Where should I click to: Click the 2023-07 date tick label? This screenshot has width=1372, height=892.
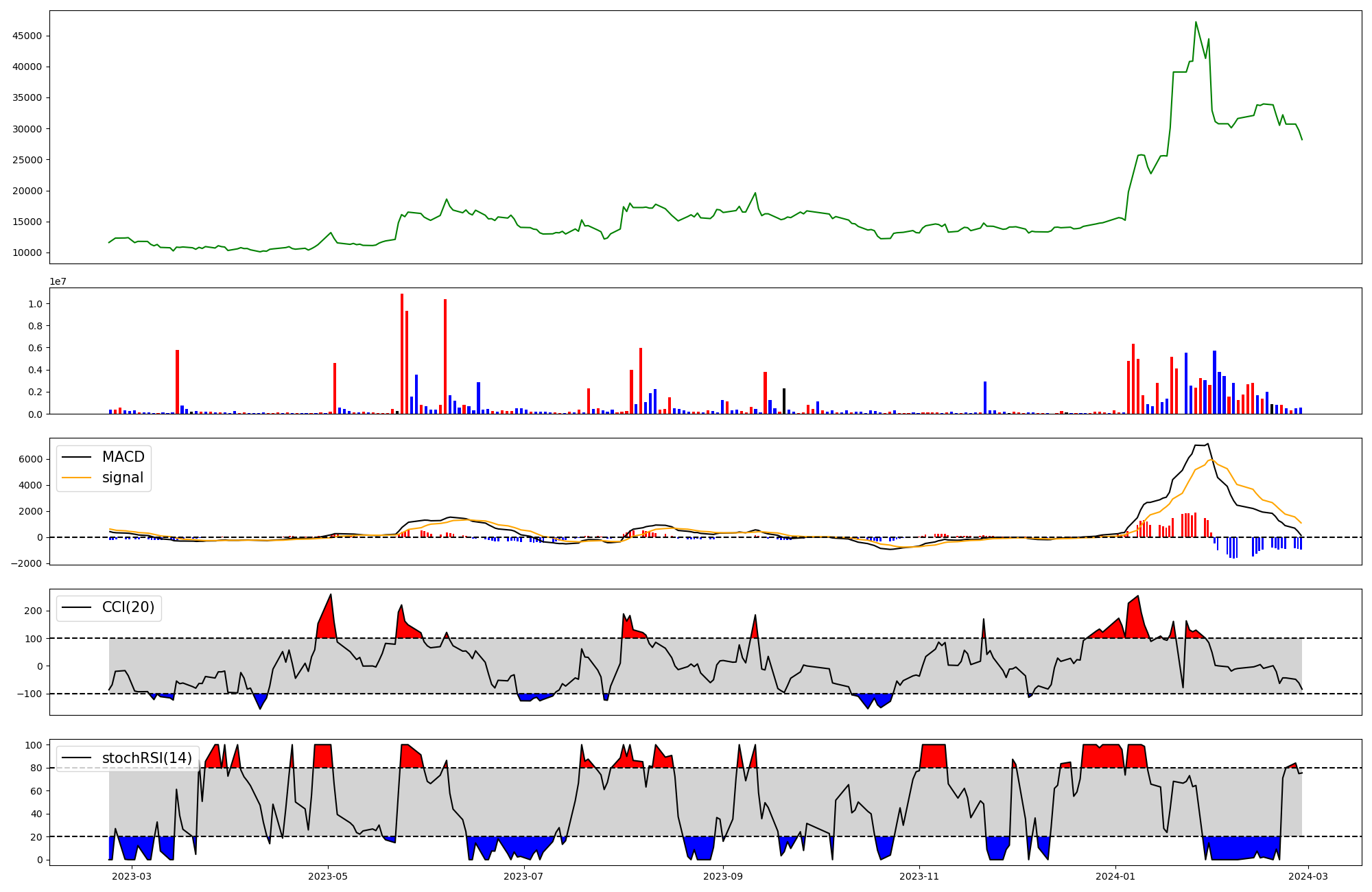point(524,876)
